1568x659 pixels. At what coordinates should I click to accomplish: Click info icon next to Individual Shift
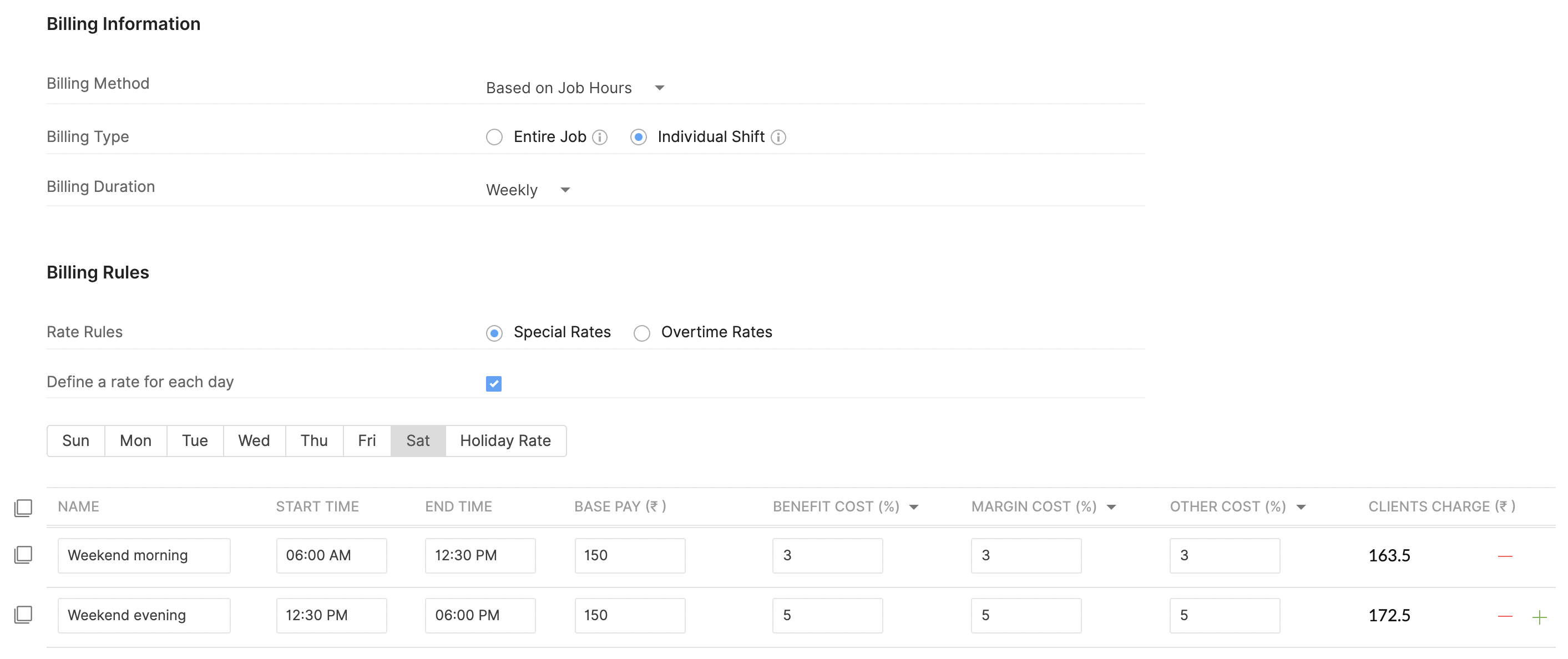coord(778,138)
